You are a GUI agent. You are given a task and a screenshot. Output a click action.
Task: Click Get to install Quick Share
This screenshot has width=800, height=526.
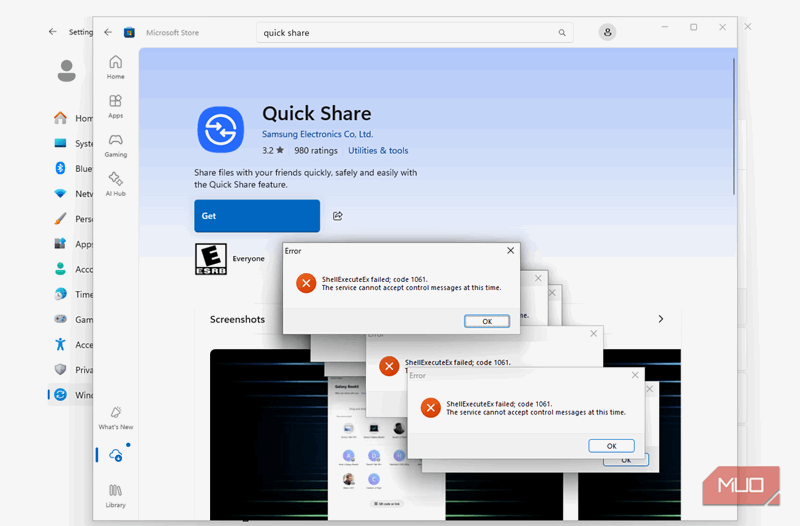pyautogui.click(x=257, y=216)
